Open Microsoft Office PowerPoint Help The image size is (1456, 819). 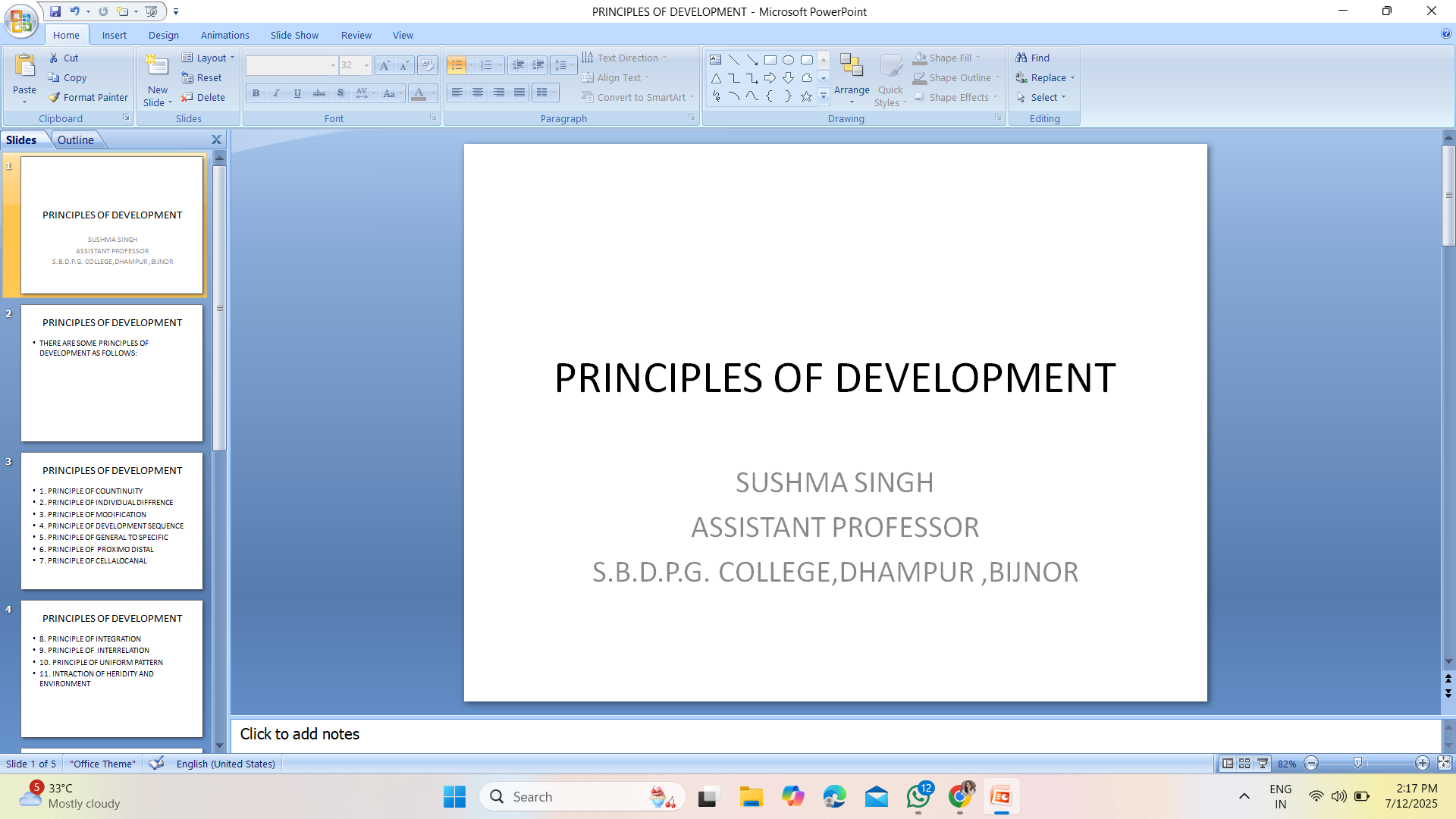click(1446, 34)
